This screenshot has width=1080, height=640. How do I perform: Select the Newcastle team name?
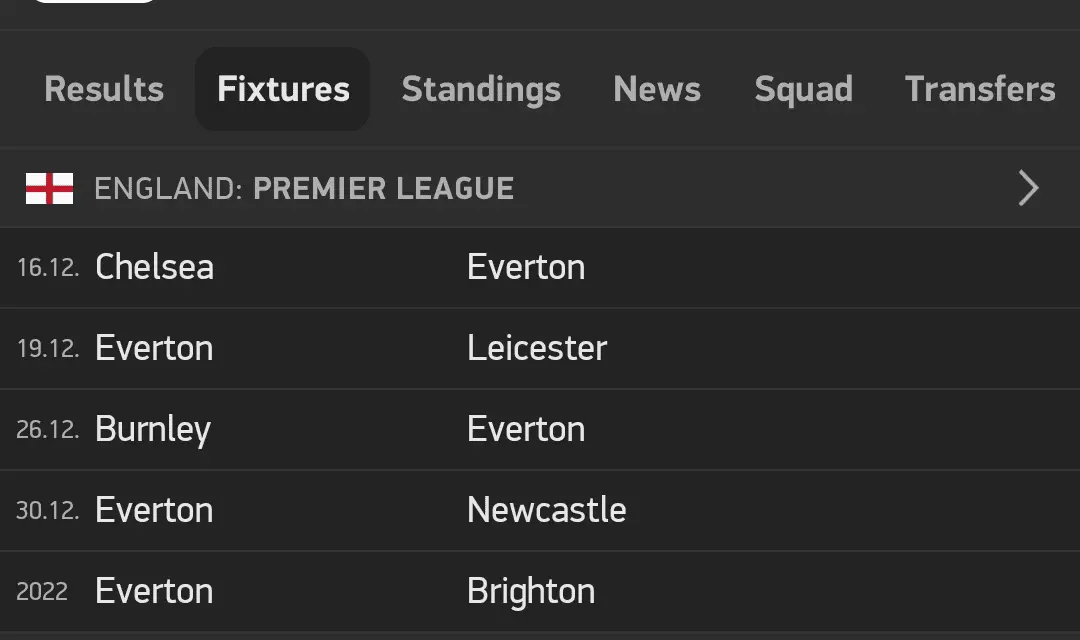click(547, 510)
